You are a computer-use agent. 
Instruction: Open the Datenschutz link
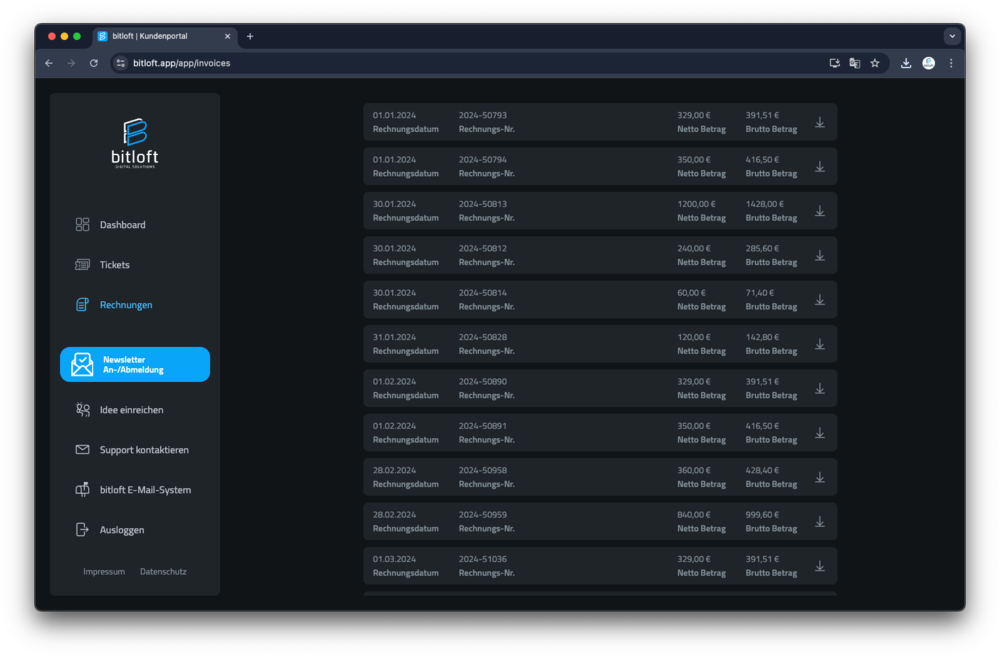click(x=163, y=572)
